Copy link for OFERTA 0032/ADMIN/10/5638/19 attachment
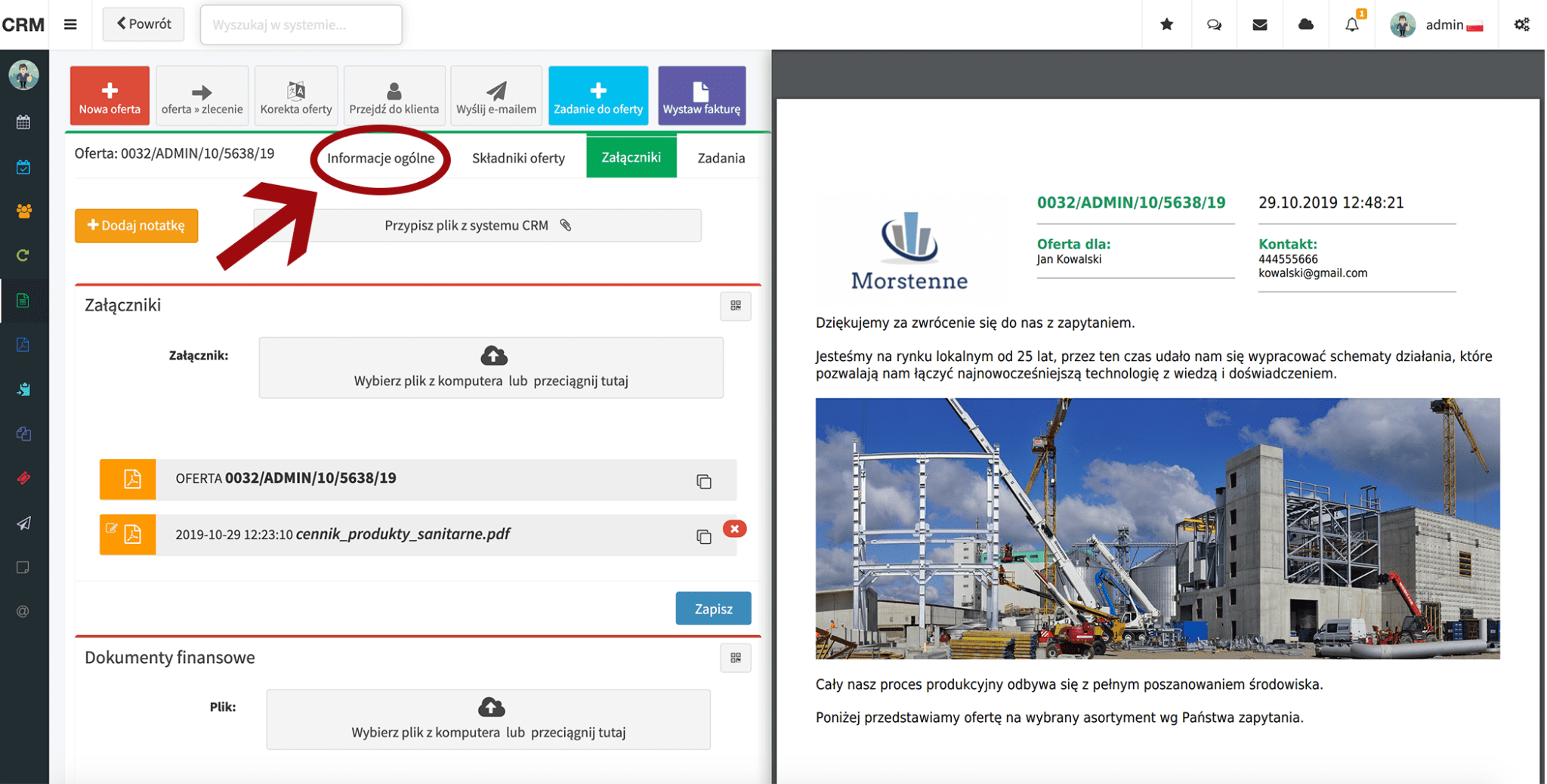The image size is (1547, 784). (x=704, y=481)
